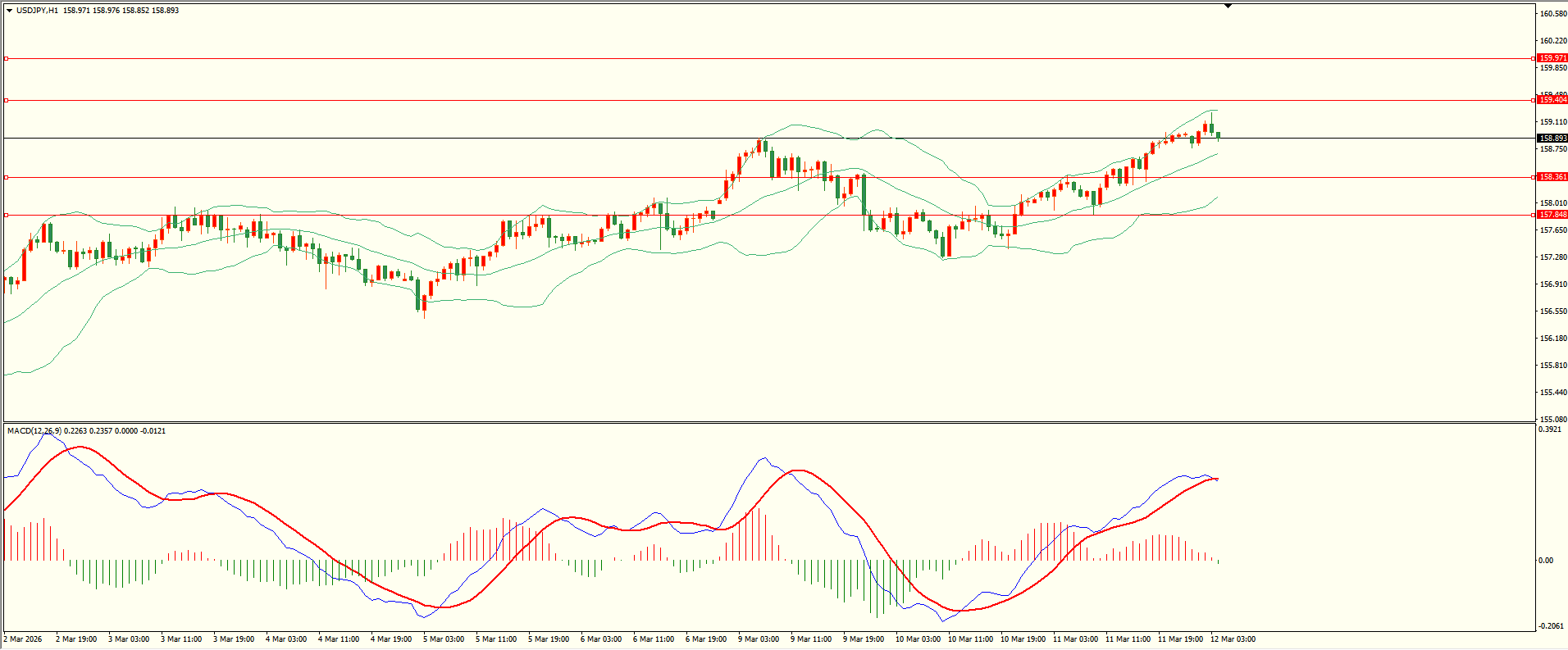The width and height of the screenshot is (1568, 650).
Task: Click the red 157.848 price label
Action: coord(1552,215)
